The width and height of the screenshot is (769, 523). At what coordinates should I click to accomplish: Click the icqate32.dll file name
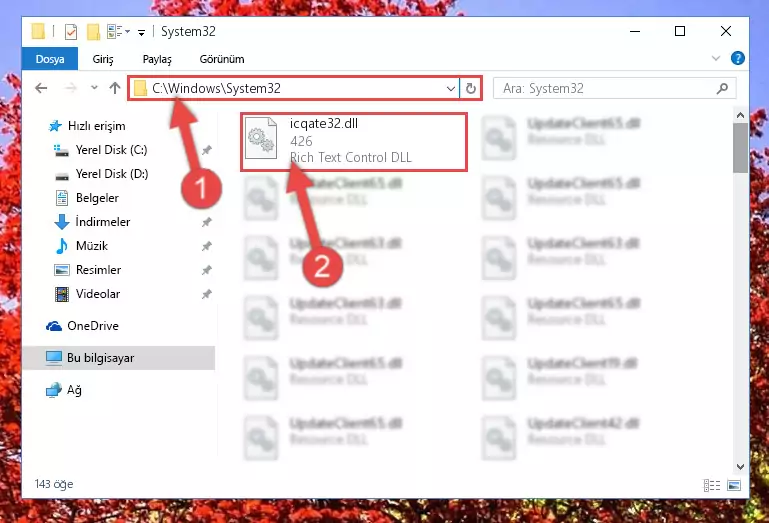(324, 124)
